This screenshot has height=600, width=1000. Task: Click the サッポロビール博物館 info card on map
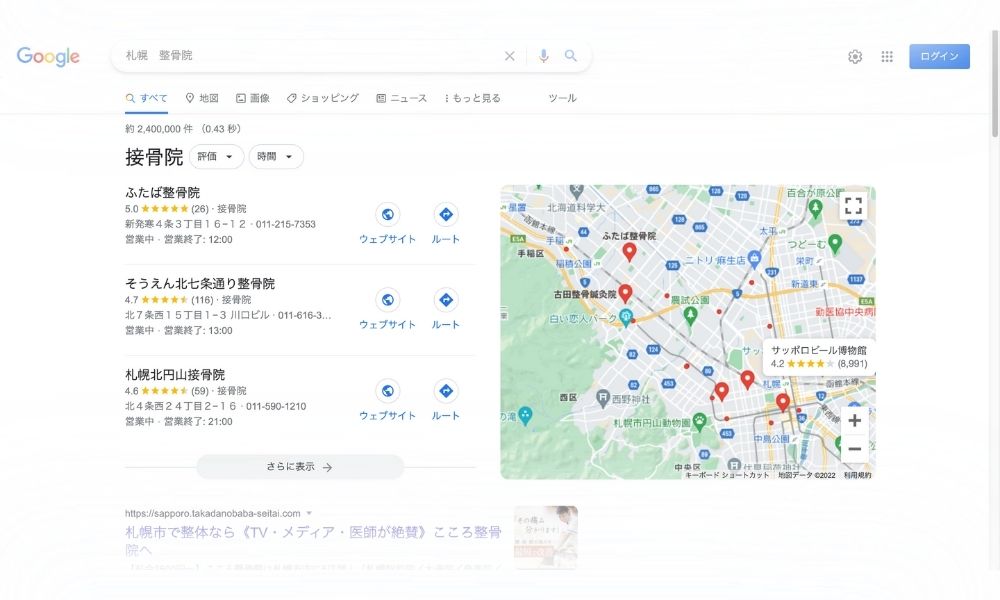coord(819,357)
